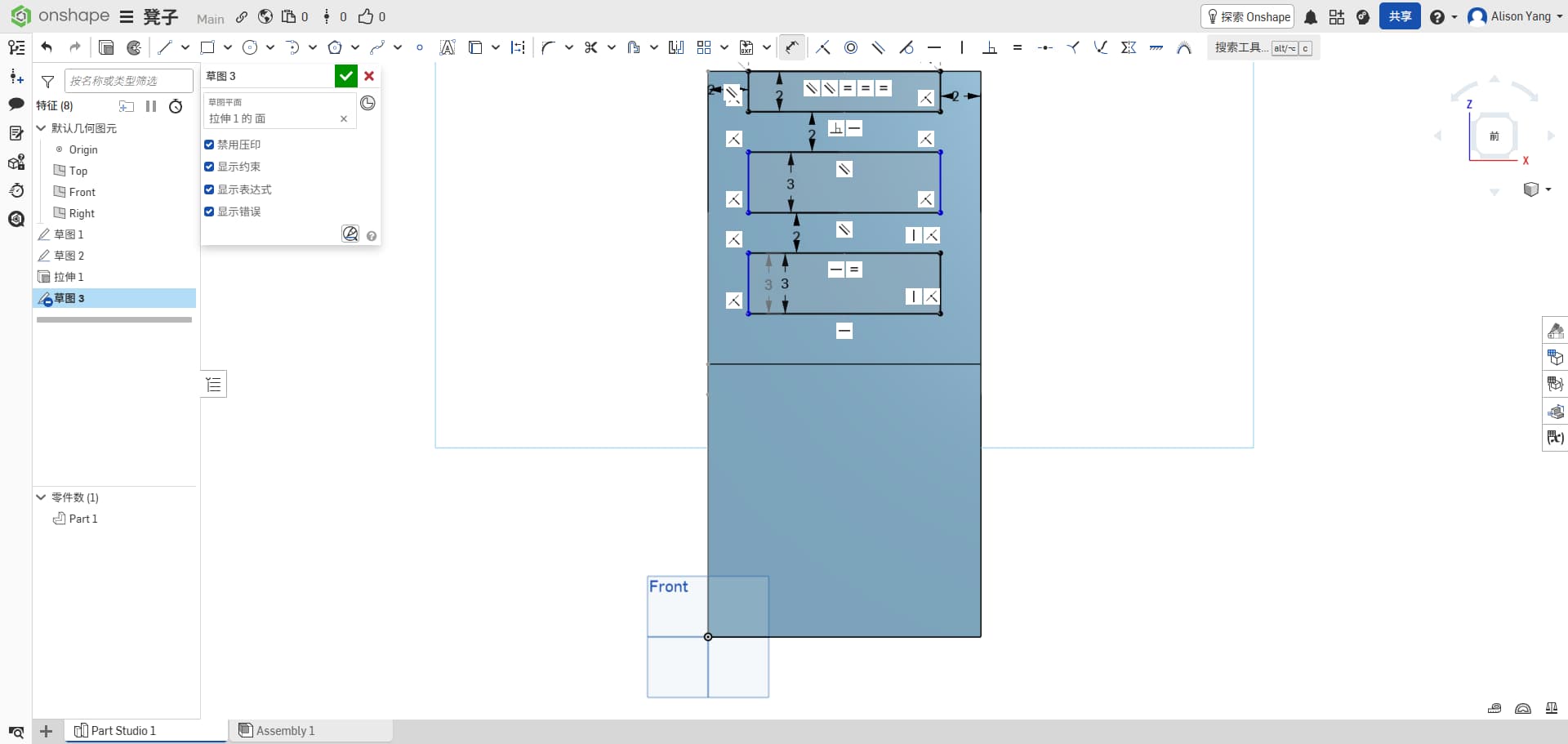
Task: Select the Mirror tool
Action: [676, 47]
